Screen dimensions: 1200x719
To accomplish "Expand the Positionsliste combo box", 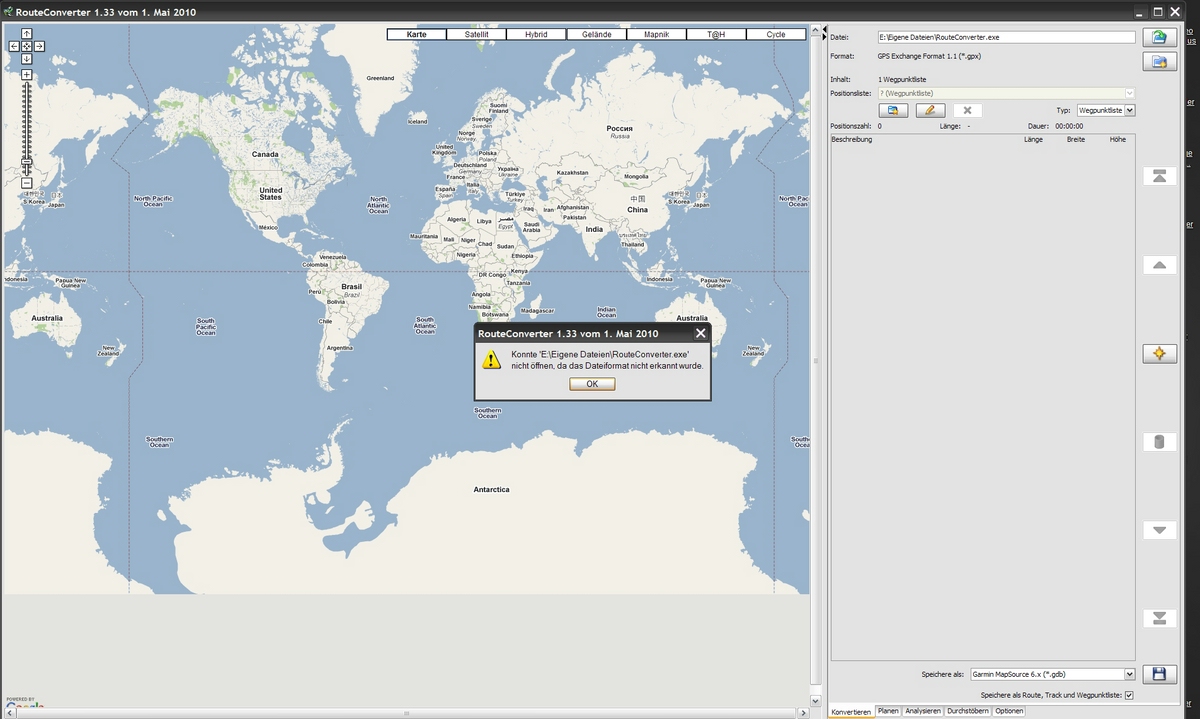I will pyautogui.click(x=1130, y=93).
